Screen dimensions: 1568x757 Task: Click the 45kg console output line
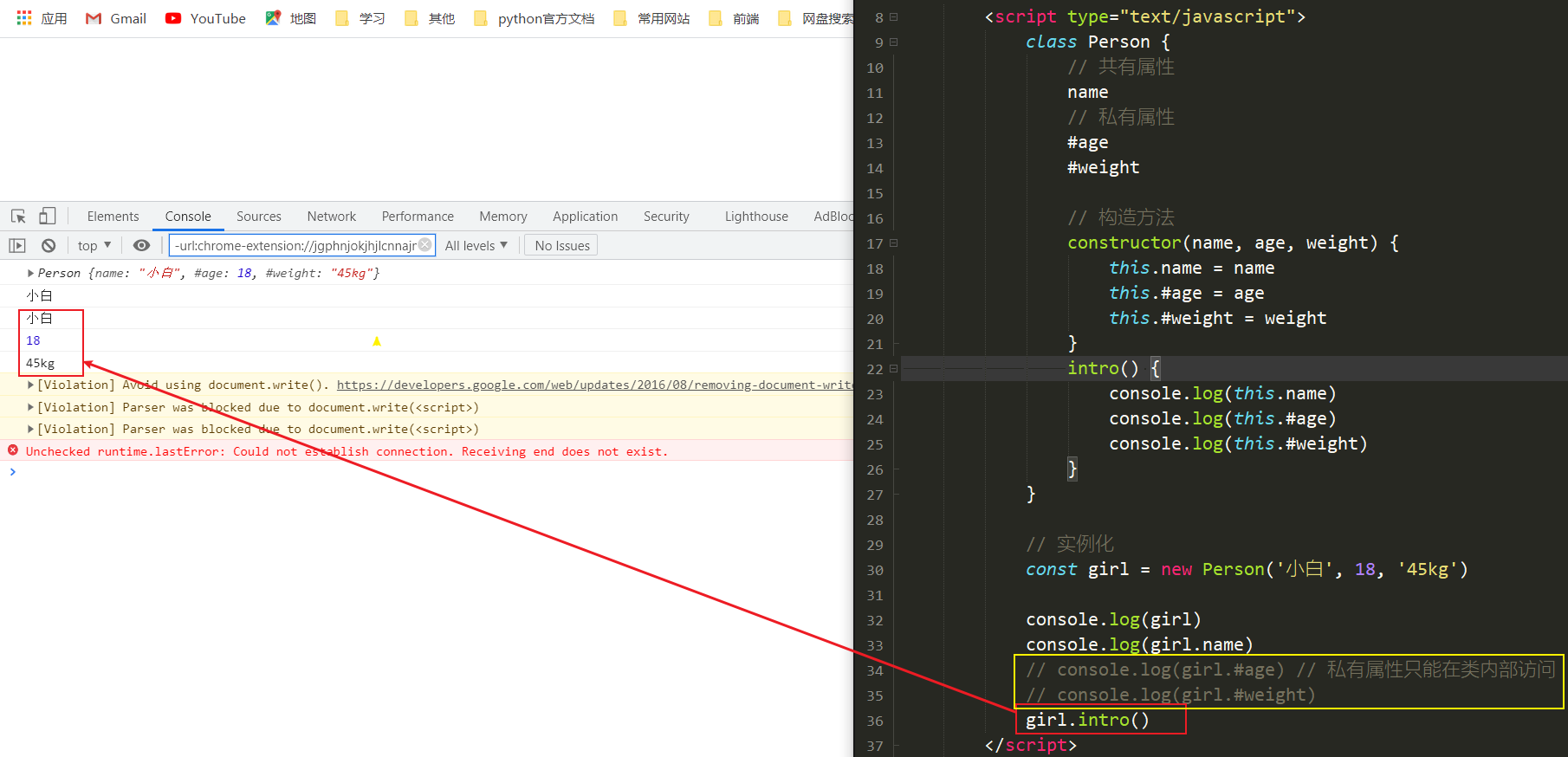pos(40,363)
